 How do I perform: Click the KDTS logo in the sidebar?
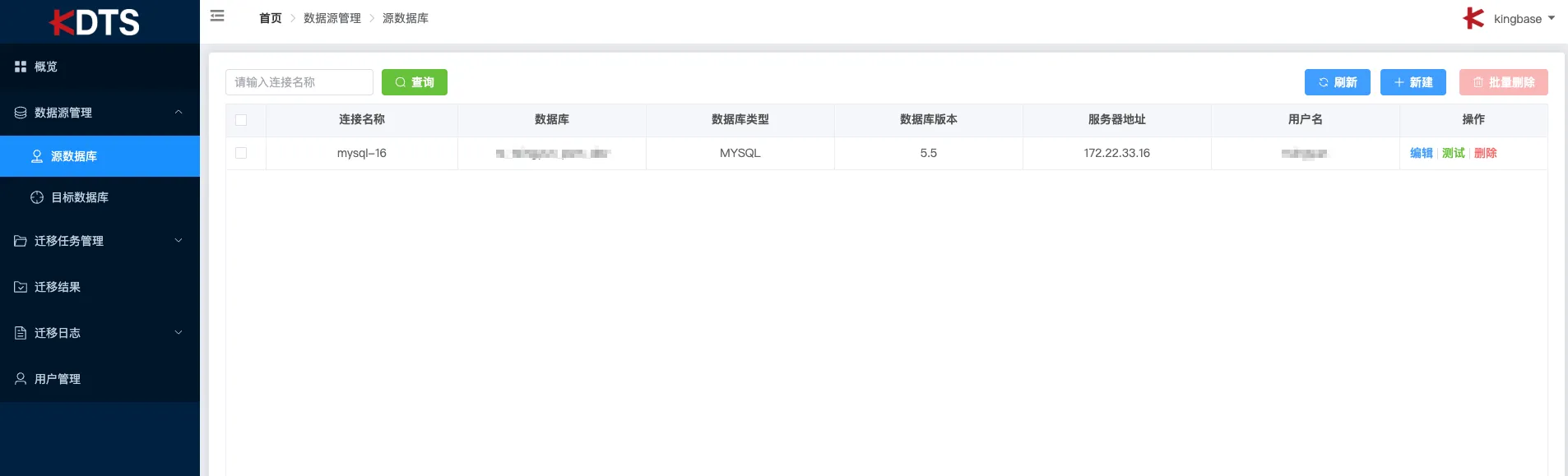(x=95, y=21)
